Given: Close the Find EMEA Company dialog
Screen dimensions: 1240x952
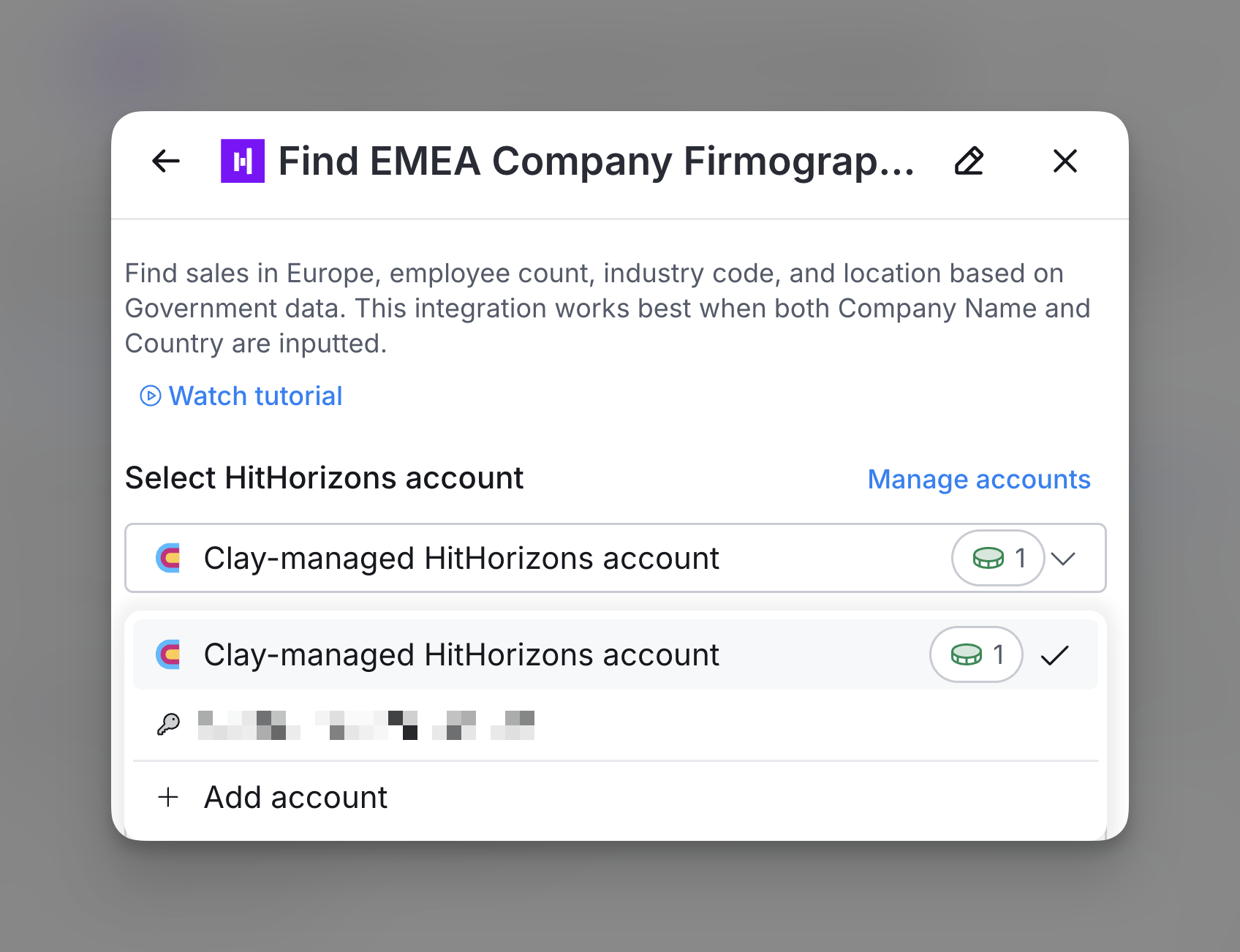Looking at the screenshot, I should 1065,161.
